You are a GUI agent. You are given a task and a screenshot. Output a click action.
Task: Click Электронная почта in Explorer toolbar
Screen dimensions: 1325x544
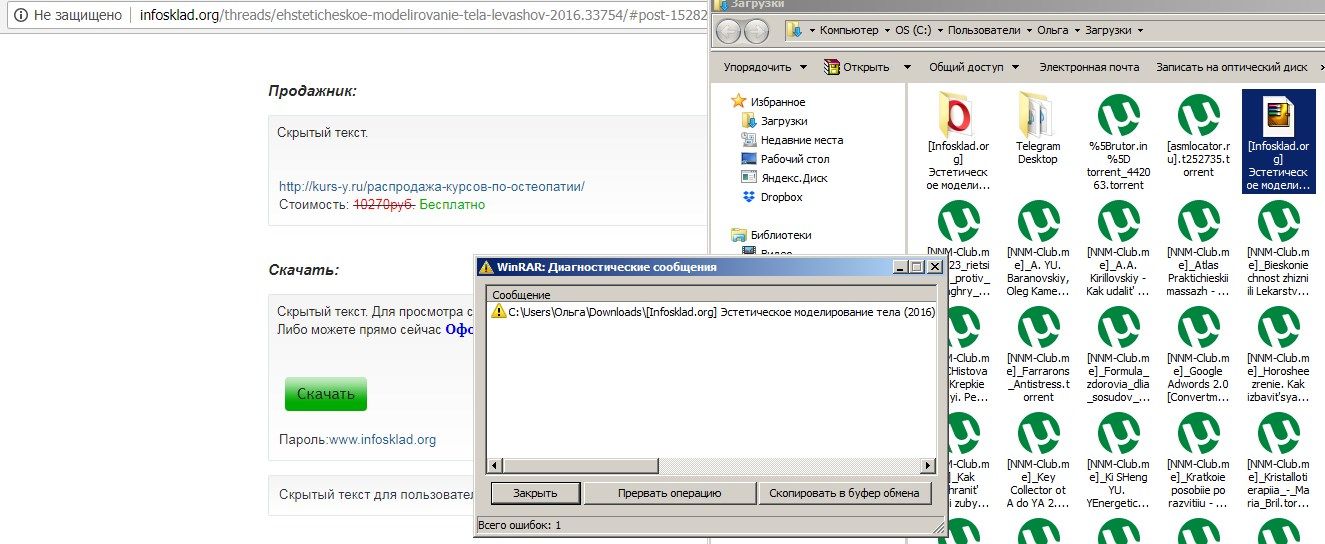[1089, 67]
